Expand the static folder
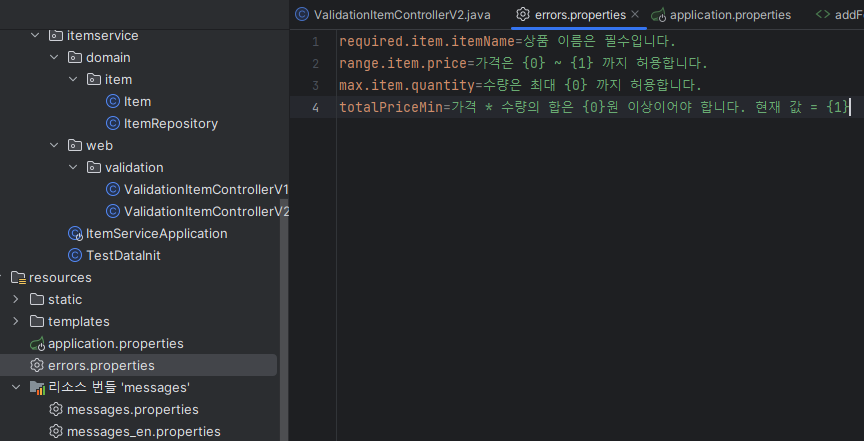 (16, 299)
